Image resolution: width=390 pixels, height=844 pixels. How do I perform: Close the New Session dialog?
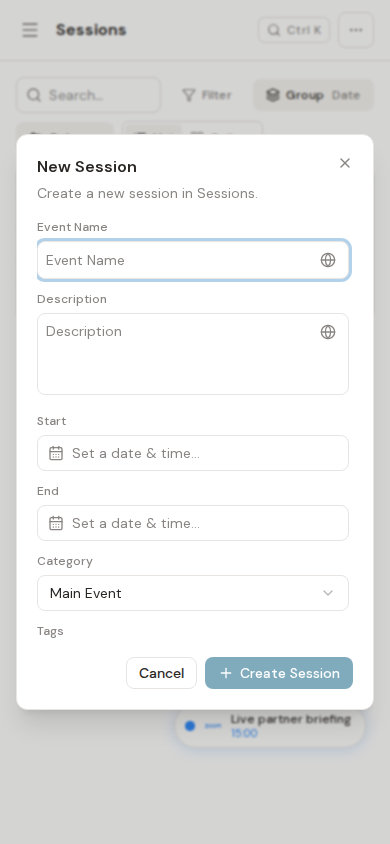tap(345, 163)
